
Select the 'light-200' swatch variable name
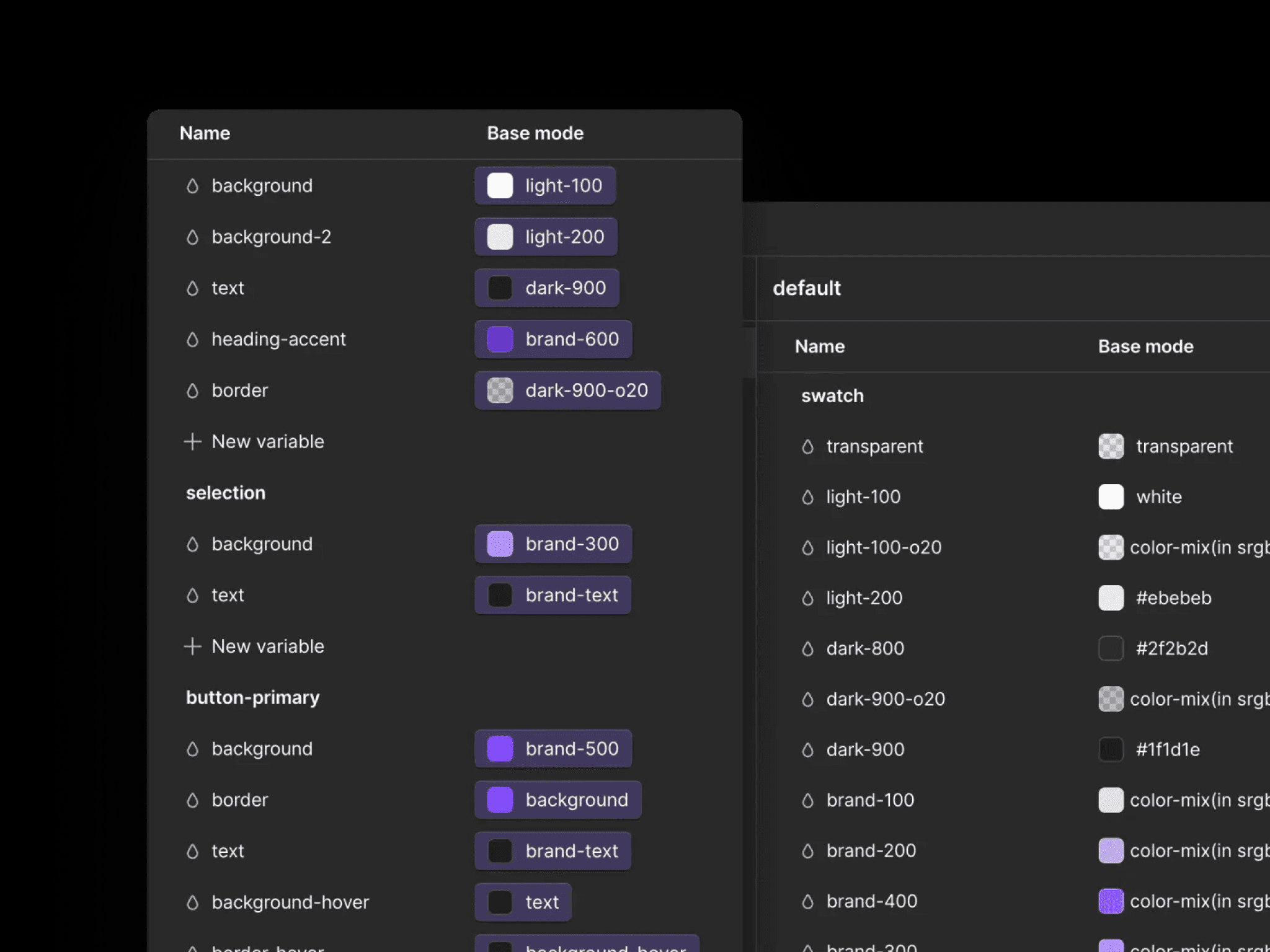(864, 598)
